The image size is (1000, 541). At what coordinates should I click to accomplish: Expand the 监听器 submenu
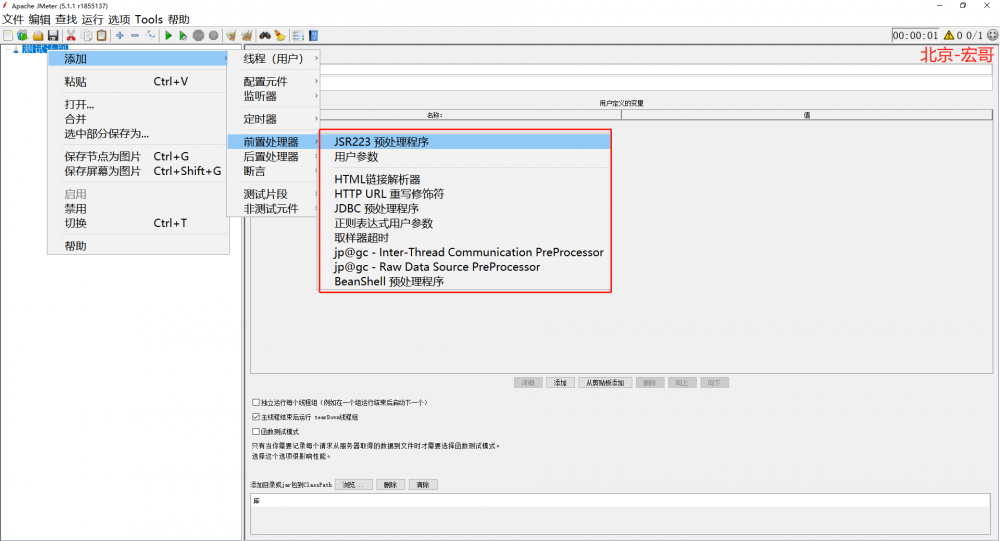point(274,96)
